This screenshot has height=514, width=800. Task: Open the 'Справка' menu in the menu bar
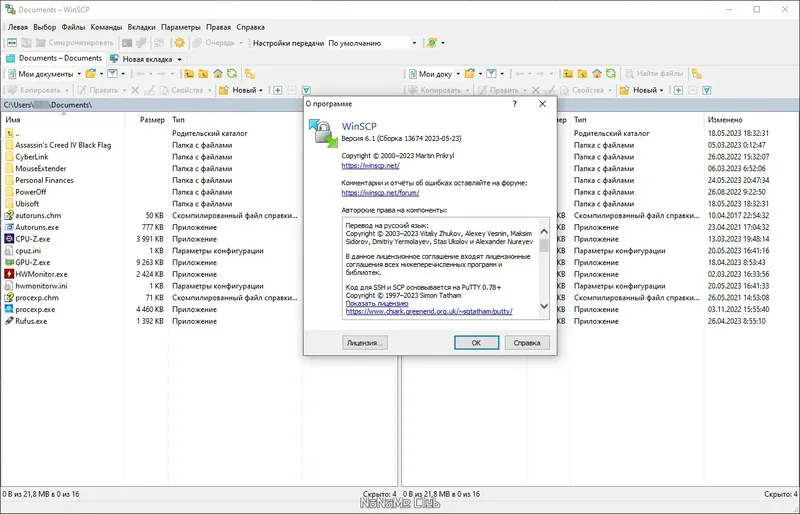[251, 27]
